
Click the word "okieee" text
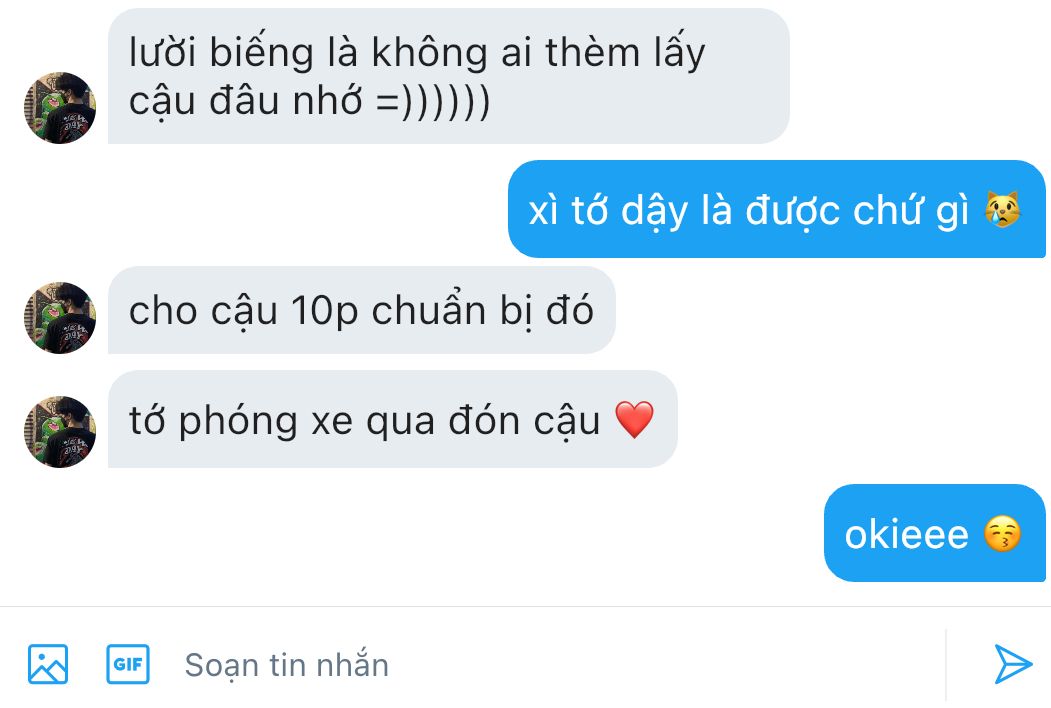[x=906, y=535]
